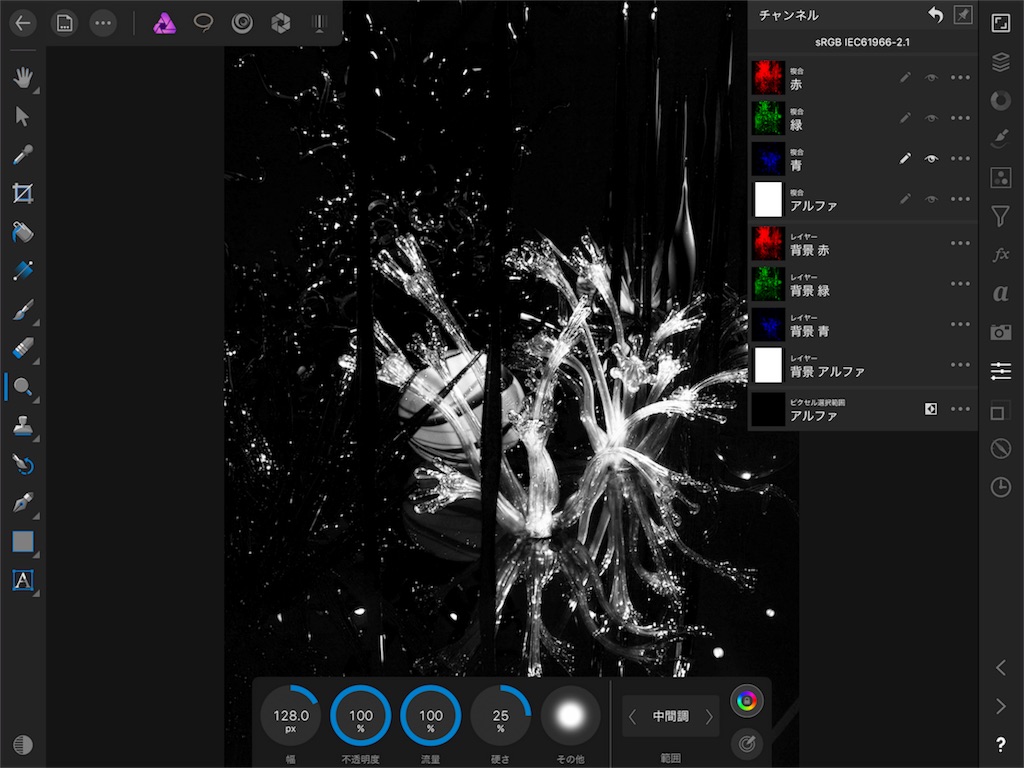This screenshot has height=768, width=1024.
Task: Invert the pixel selection alpha
Action: [x=931, y=409]
